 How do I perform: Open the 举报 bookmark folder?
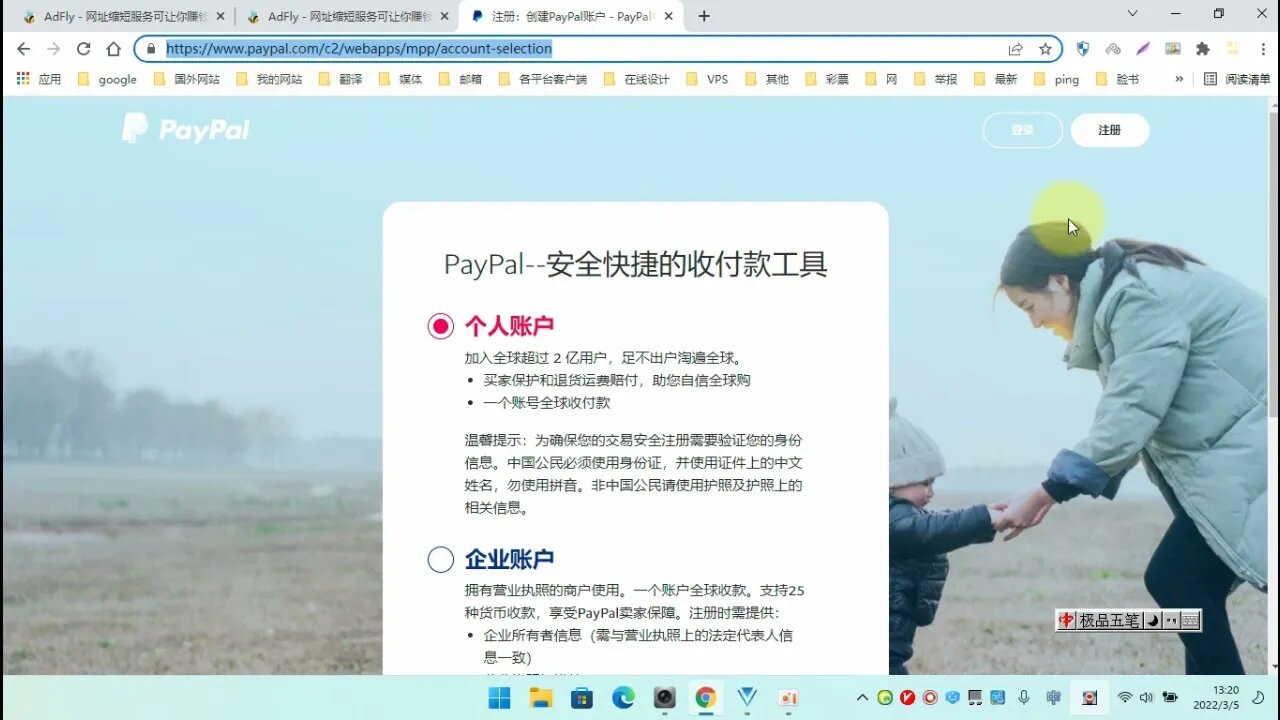pos(936,79)
